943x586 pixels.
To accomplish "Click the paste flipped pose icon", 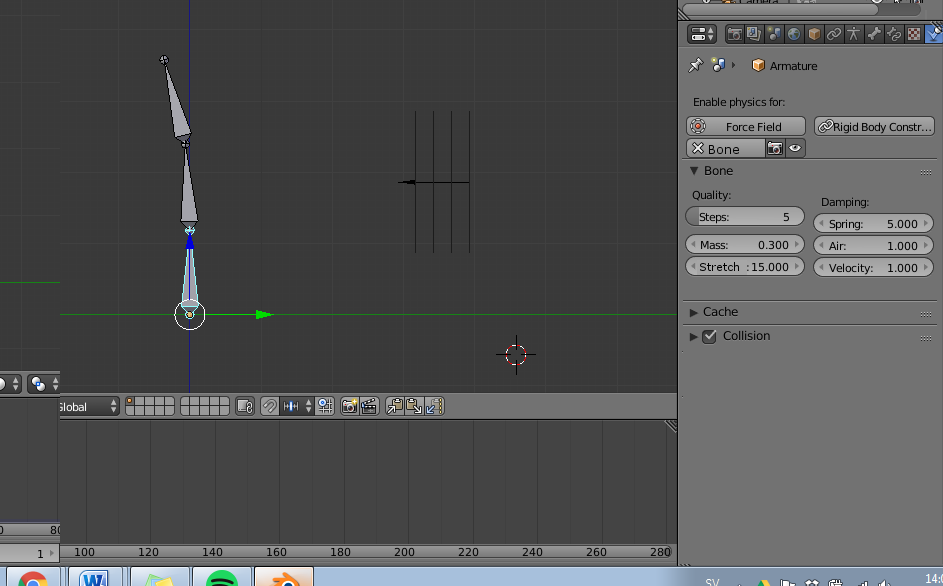I will [434, 407].
